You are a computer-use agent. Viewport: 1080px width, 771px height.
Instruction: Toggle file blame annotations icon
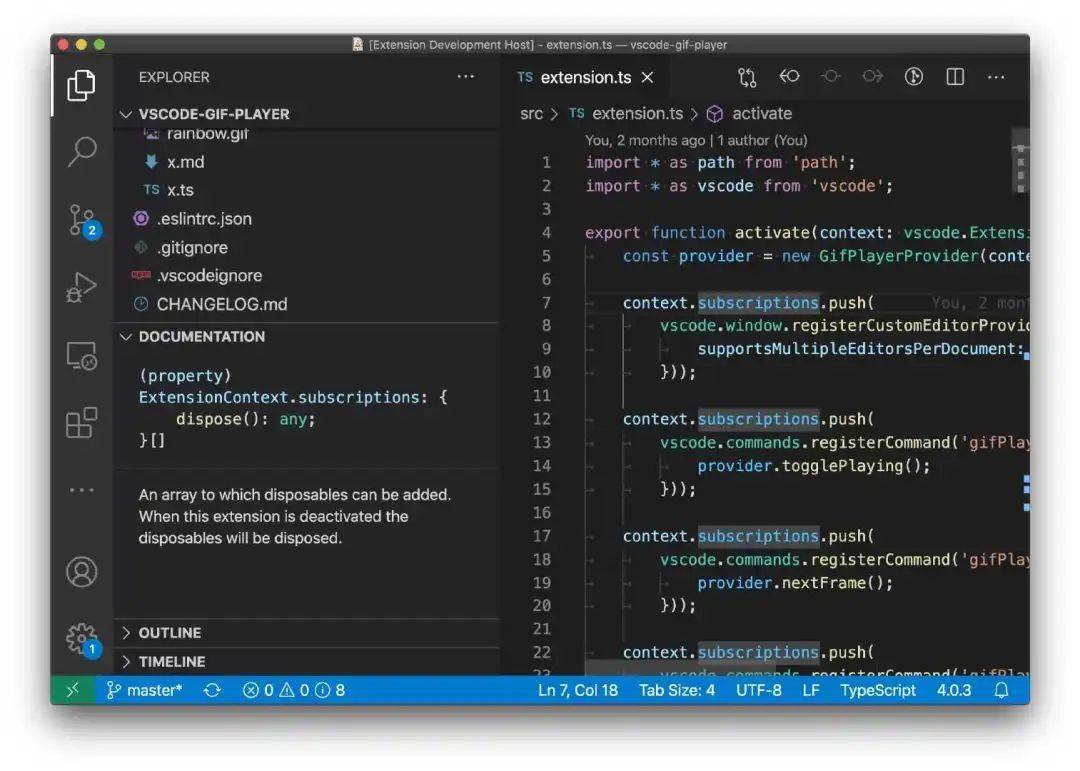point(913,76)
